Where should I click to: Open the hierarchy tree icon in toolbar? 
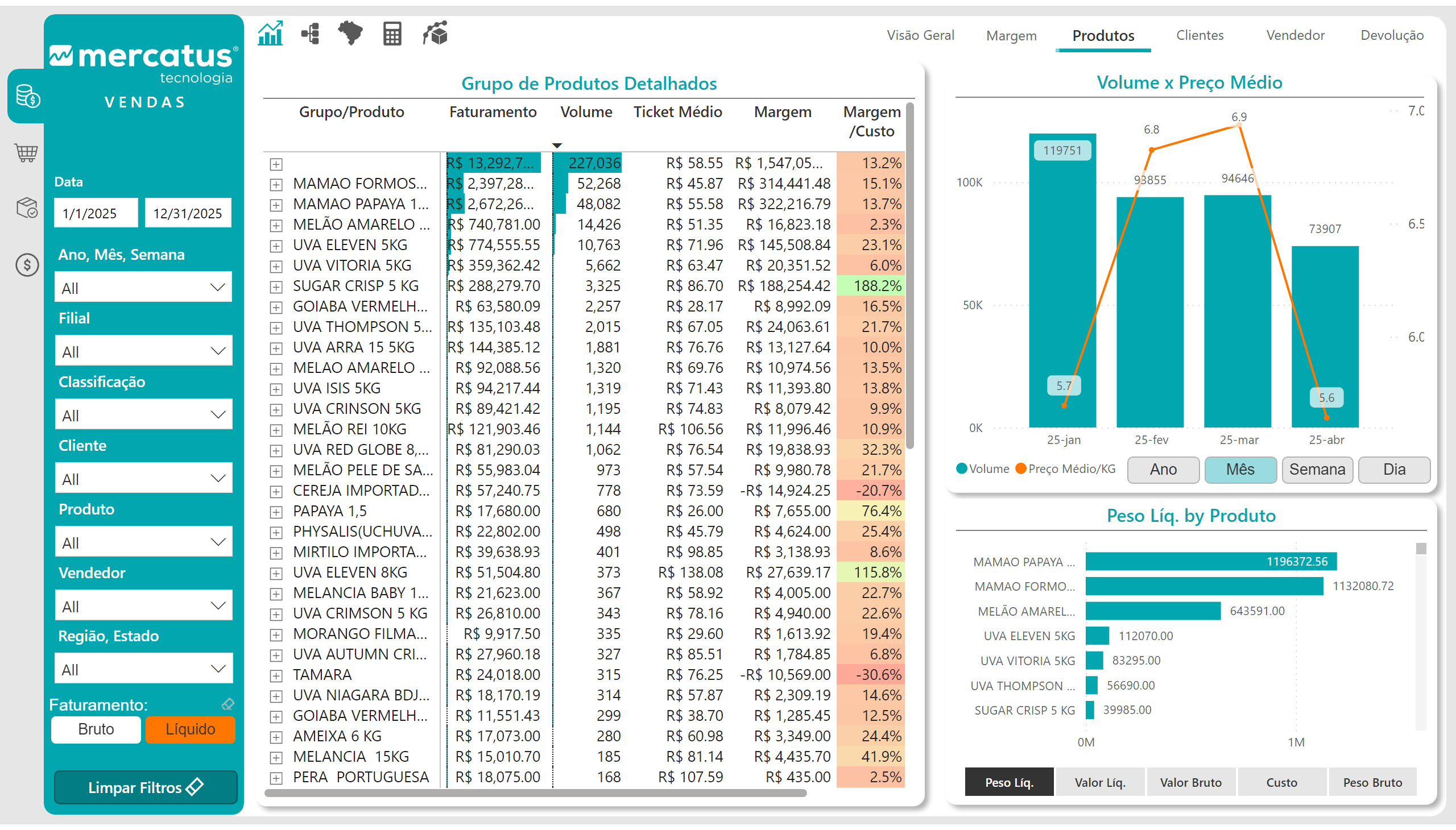310,34
